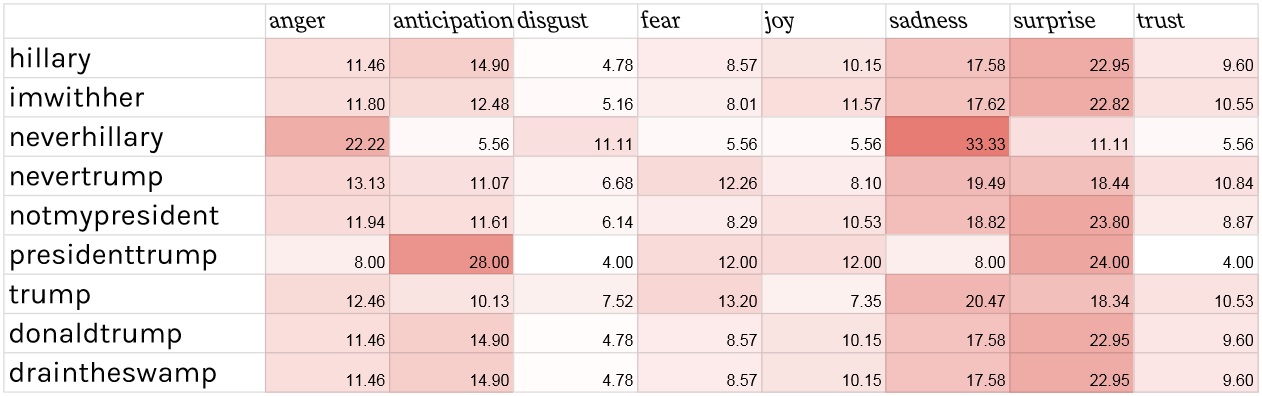Select presidenttrump anticipation cell 28.00
This screenshot has height=396, width=1262.
point(451,255)
